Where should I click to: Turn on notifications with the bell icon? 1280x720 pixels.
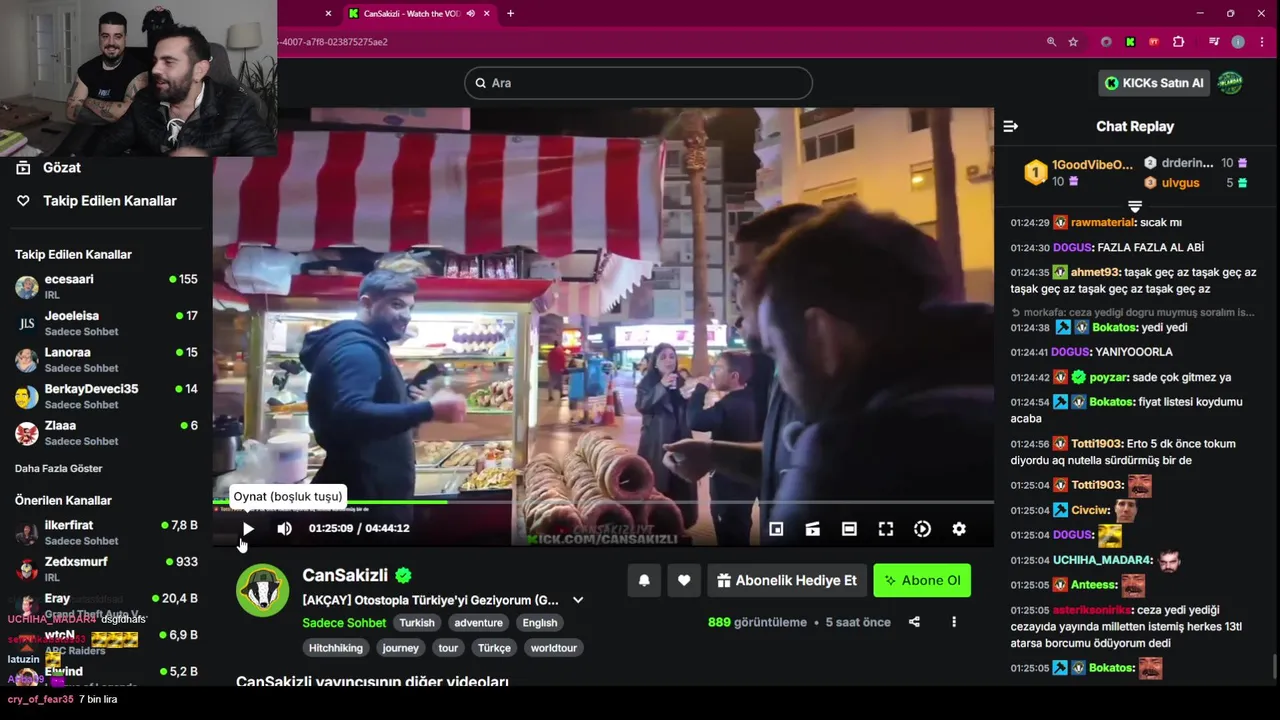click(644, 580)
